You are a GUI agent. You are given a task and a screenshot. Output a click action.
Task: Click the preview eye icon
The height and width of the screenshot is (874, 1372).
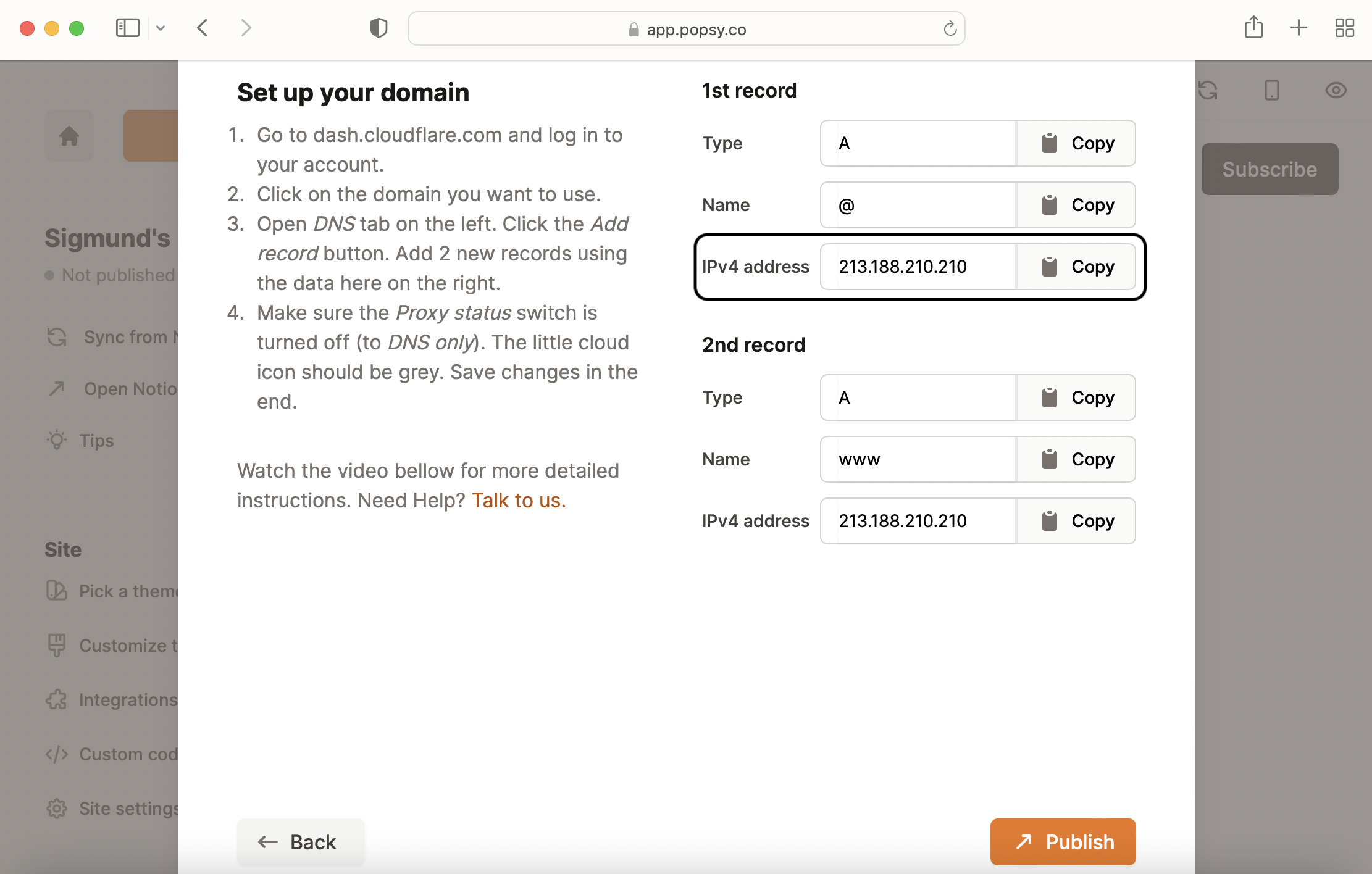coord(1336,91)
